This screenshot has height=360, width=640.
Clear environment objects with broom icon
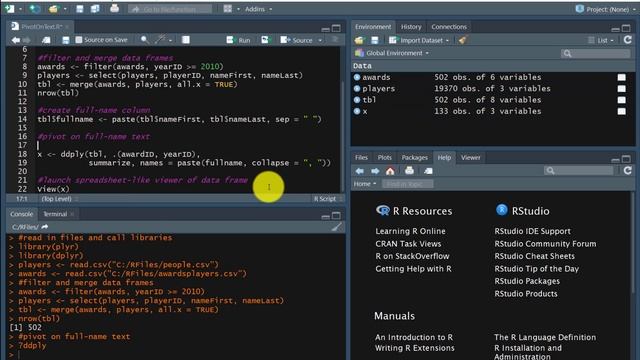coord(462,40)
